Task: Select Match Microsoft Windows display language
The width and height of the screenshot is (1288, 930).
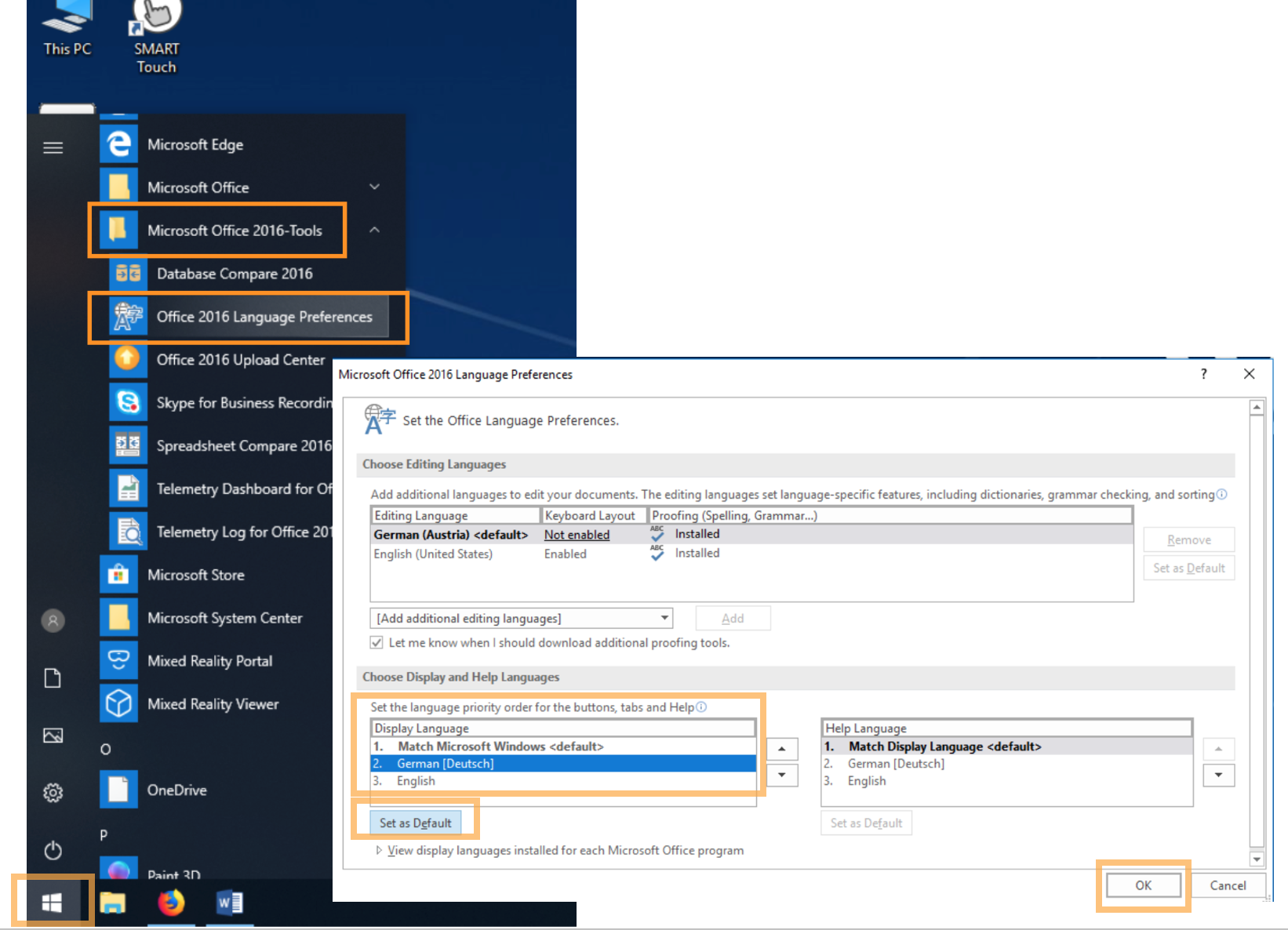Action: [563, 747]
